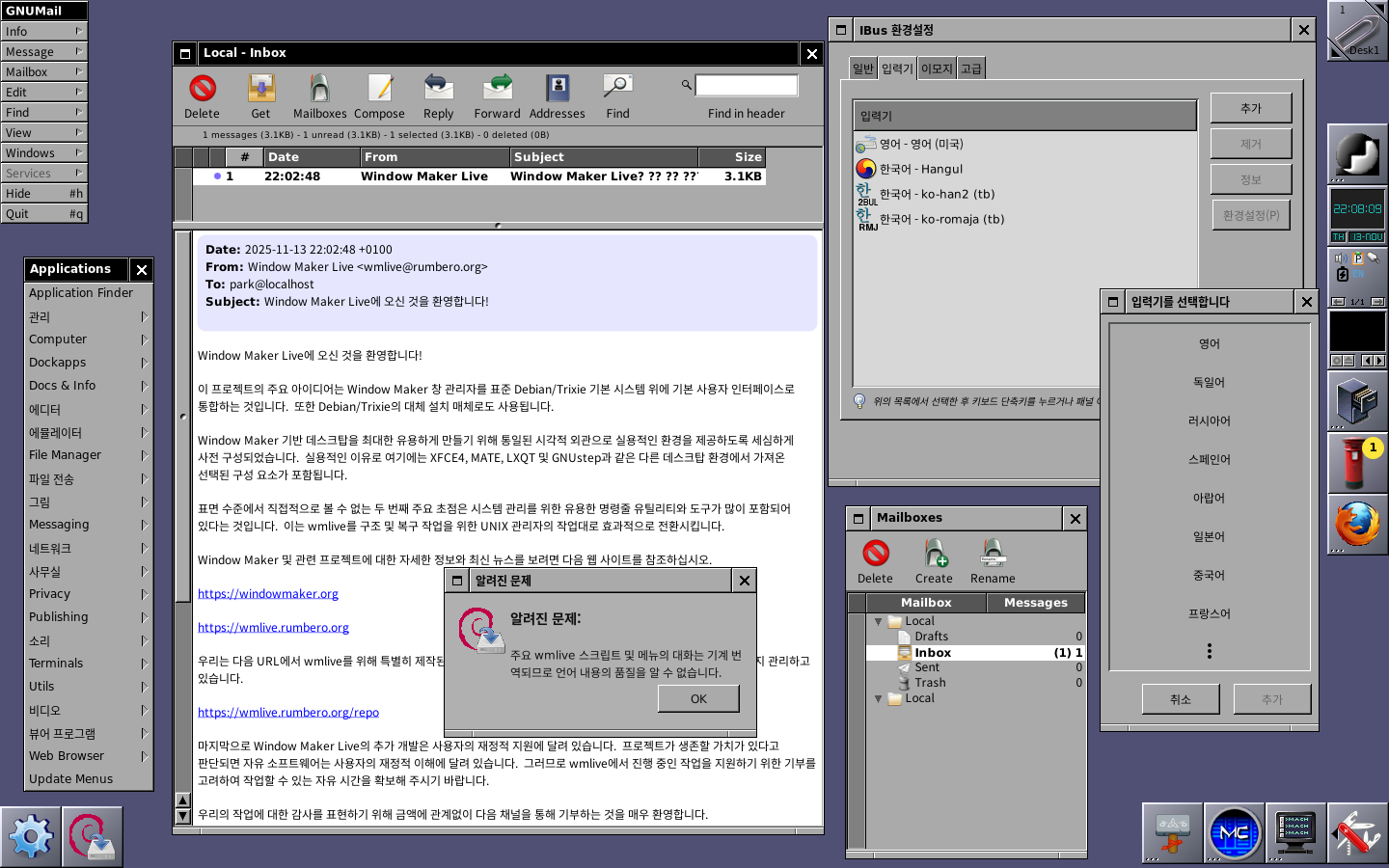The width and height of the screenshot is (1389, 868).
Task: Select the Trash mailbox folder
Action: click(x=930, y=683)
